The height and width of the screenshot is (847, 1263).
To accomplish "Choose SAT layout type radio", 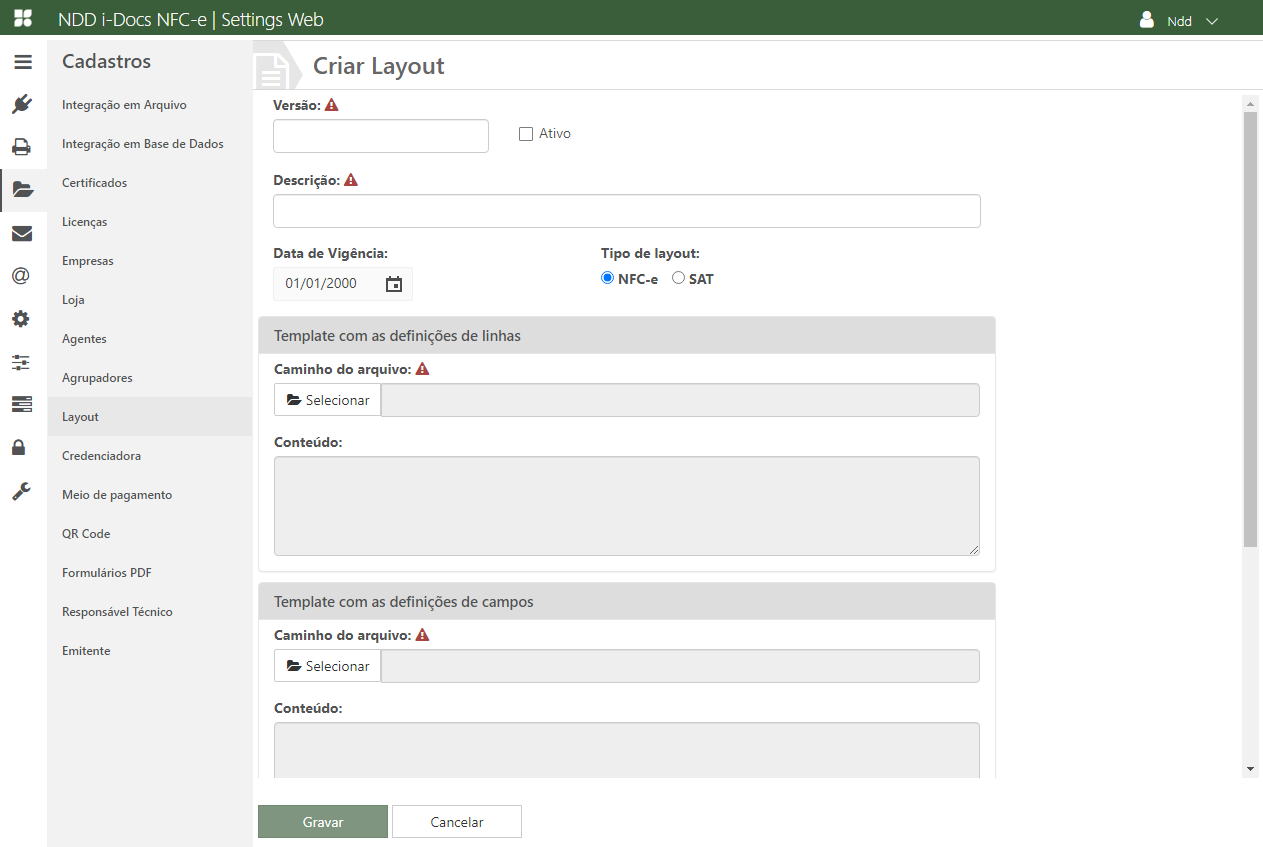I will [678, 279].
